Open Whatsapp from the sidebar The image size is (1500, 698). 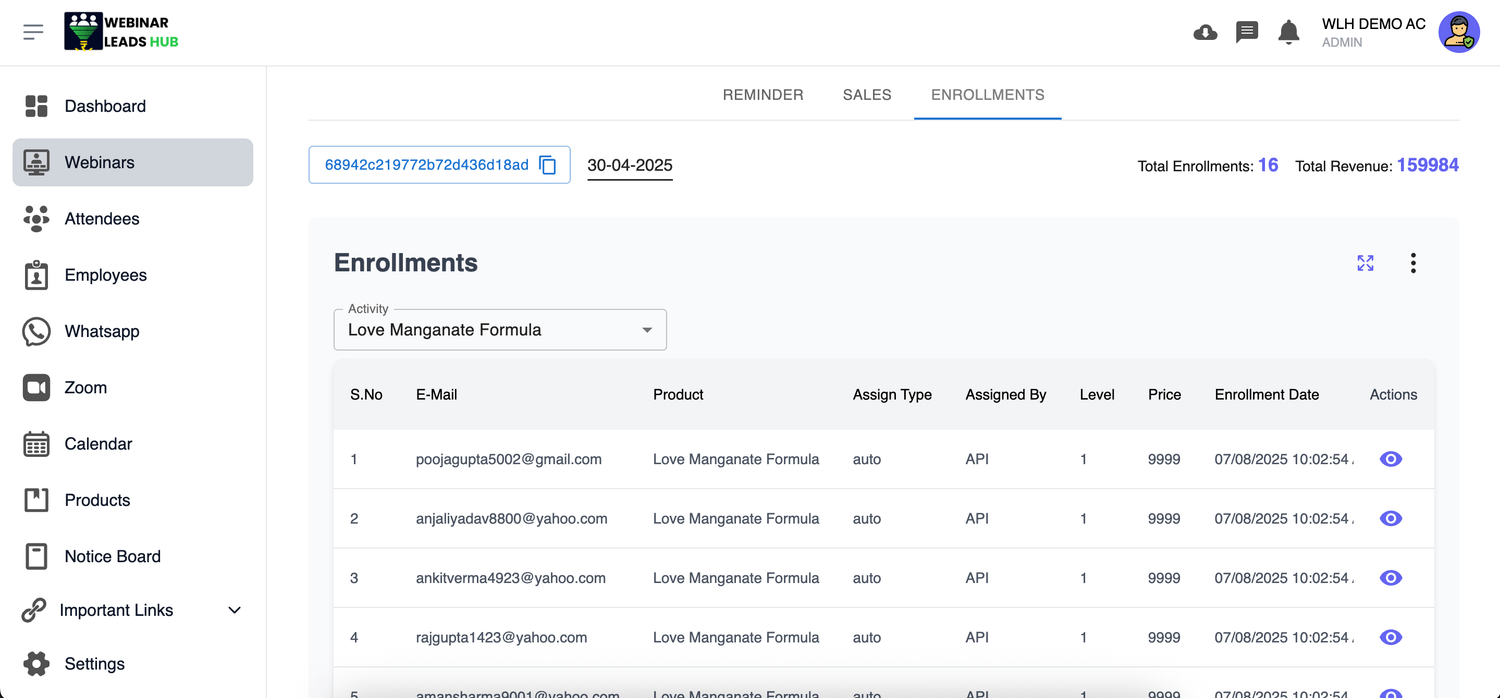point(102,331)
